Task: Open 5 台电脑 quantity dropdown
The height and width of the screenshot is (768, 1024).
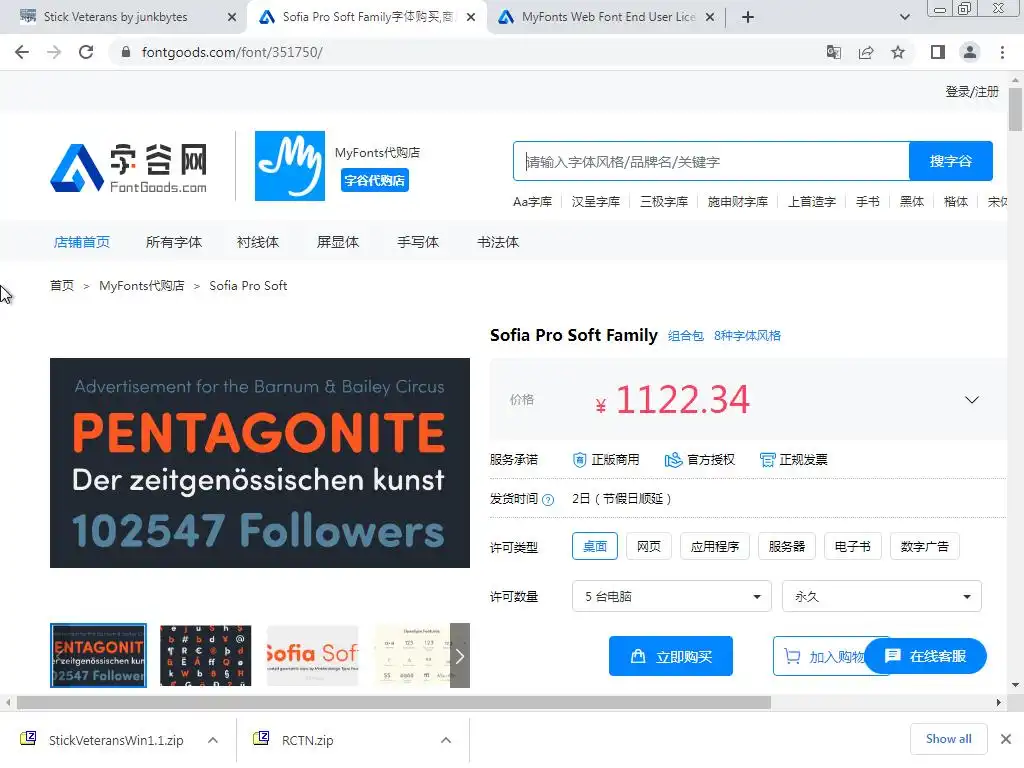Action: pyautogui.click(x=671, y=596)
